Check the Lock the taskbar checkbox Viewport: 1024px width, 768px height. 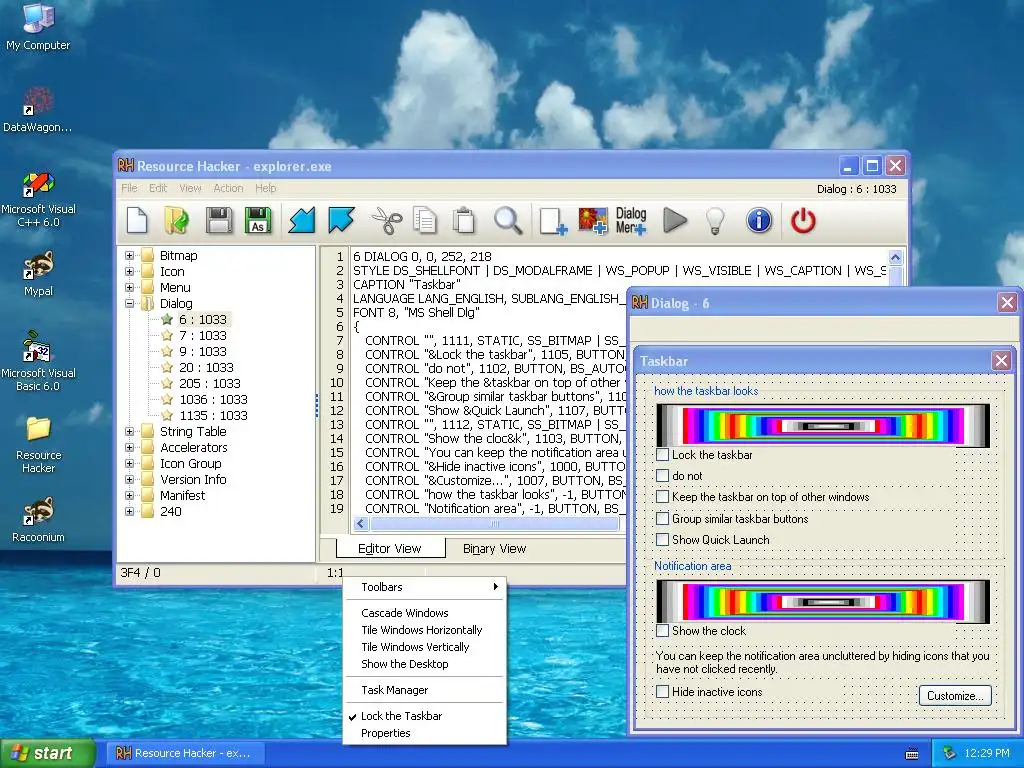[x=662, y=455]
